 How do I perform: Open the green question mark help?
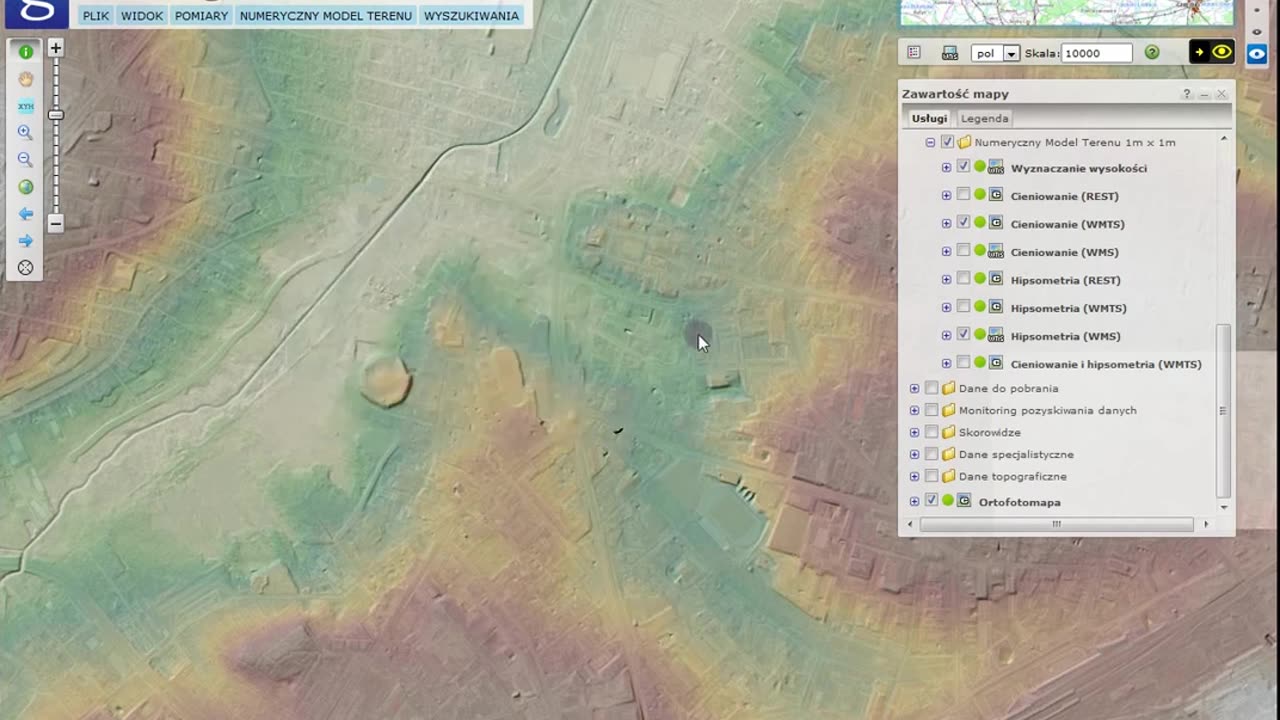tap(1152, 53)
